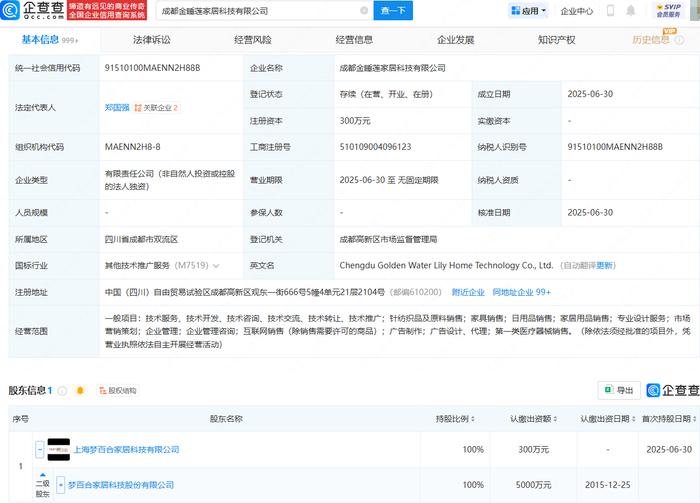Clear the search box text
Screen dimensions: 700x503
click(364, 10)
